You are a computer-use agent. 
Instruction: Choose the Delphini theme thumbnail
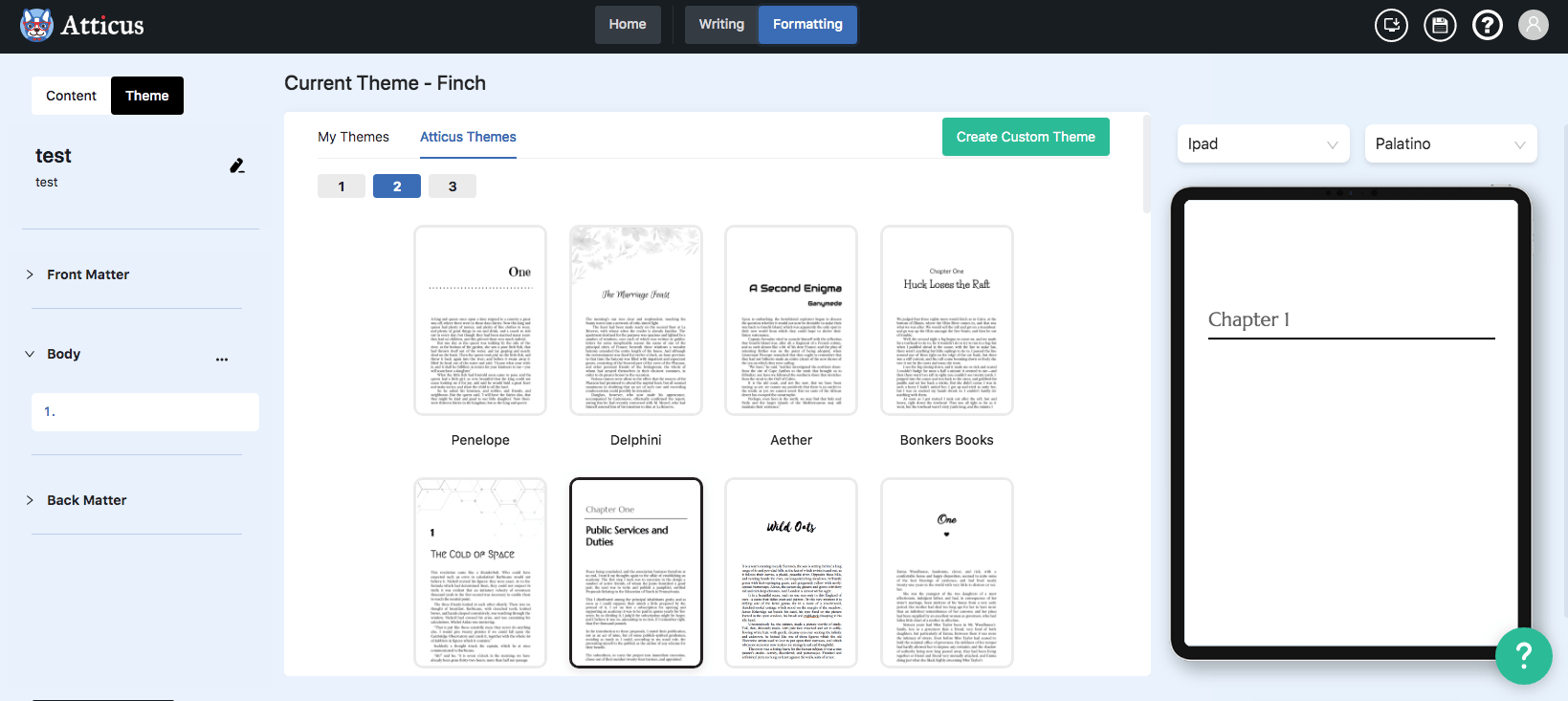[x=636, y=320]
